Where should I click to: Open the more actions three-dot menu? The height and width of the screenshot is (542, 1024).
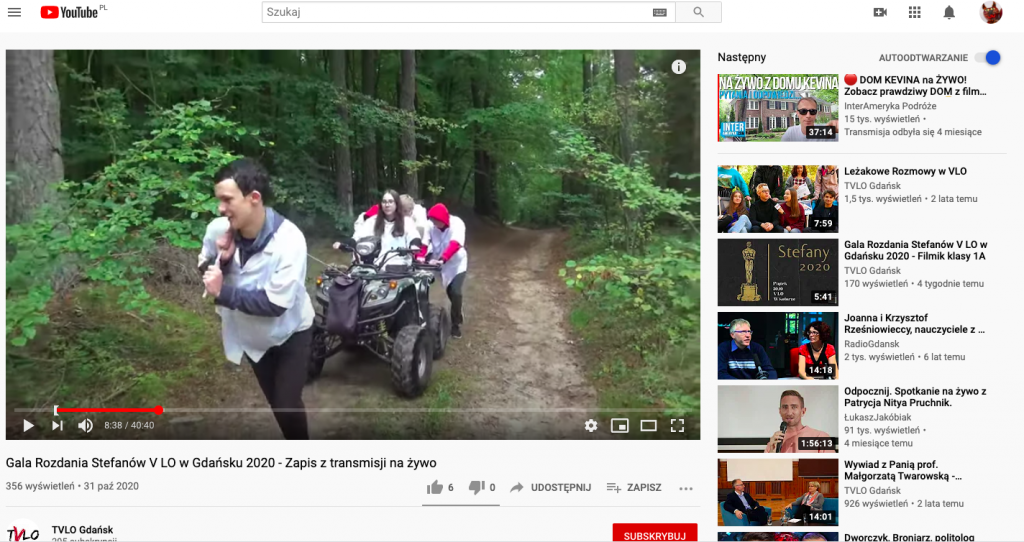[x=686, y=488]
